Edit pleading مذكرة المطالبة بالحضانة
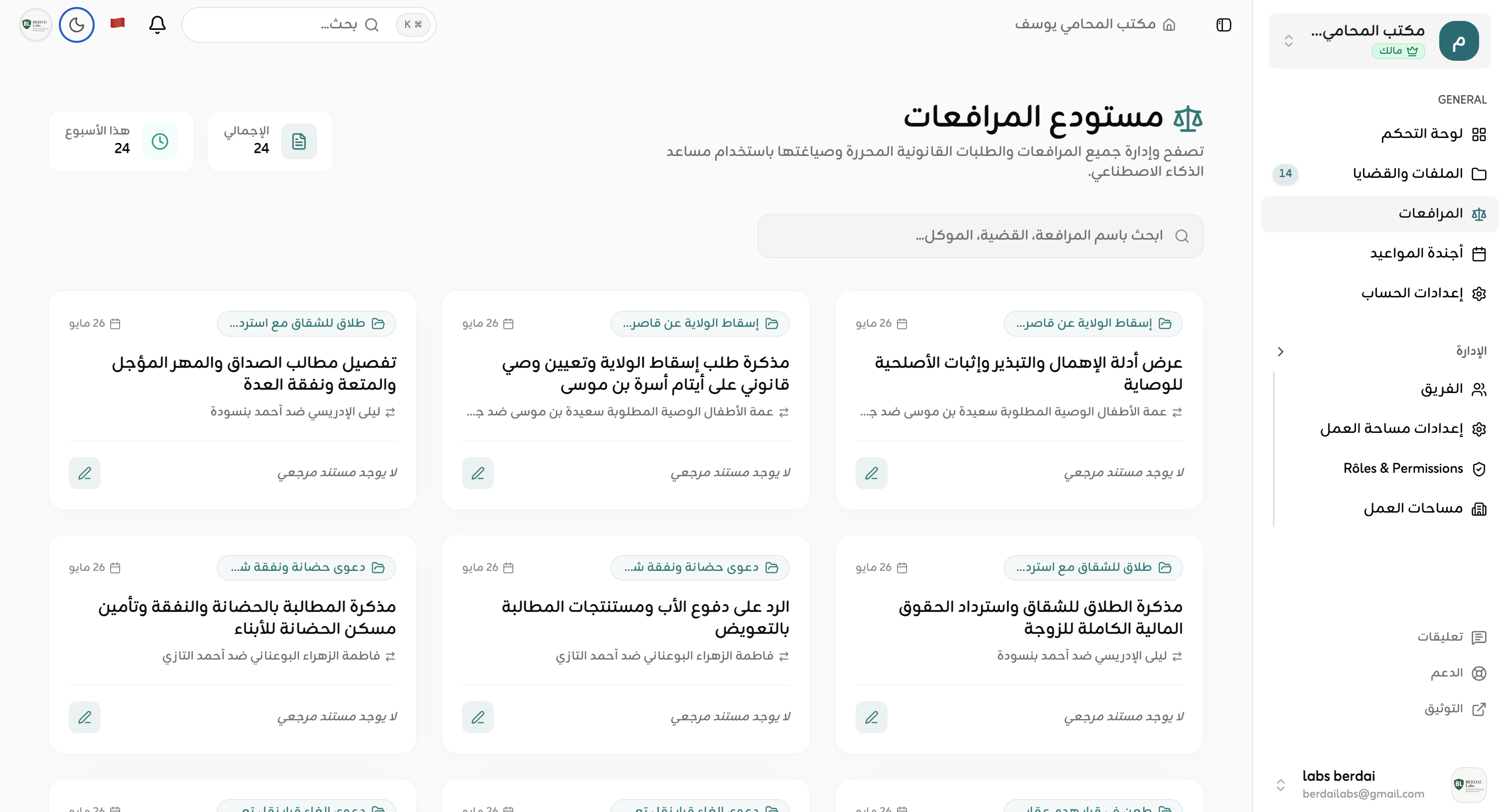 pos(84,717)
